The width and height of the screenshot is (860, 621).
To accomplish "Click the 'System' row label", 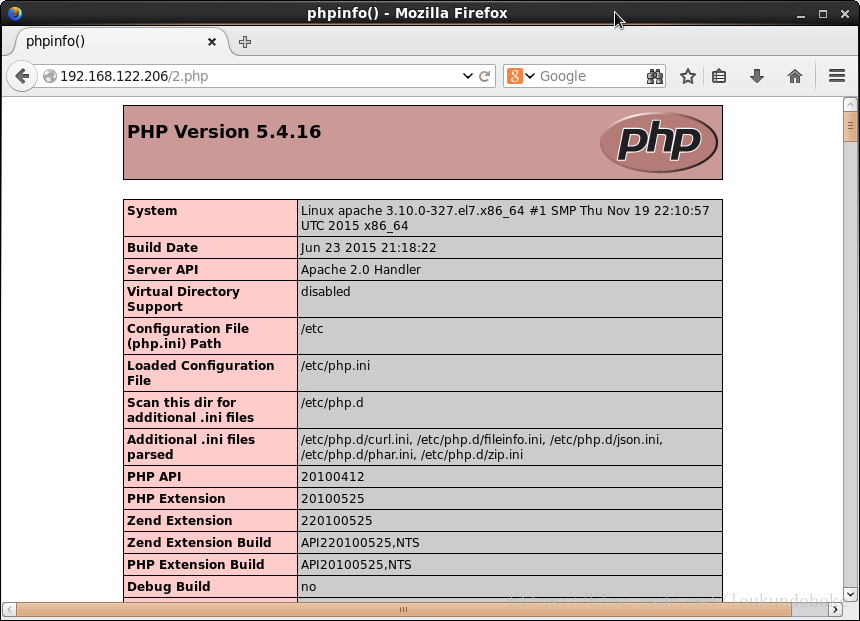I will (152, 211).
